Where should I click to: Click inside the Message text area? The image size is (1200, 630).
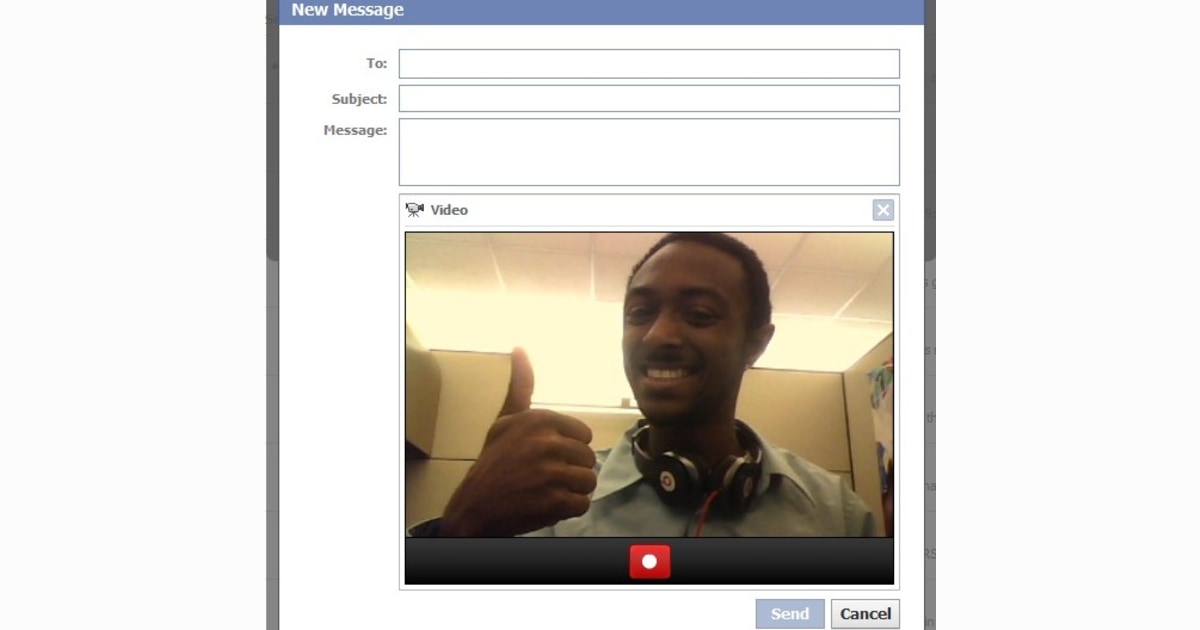(649, 150)
